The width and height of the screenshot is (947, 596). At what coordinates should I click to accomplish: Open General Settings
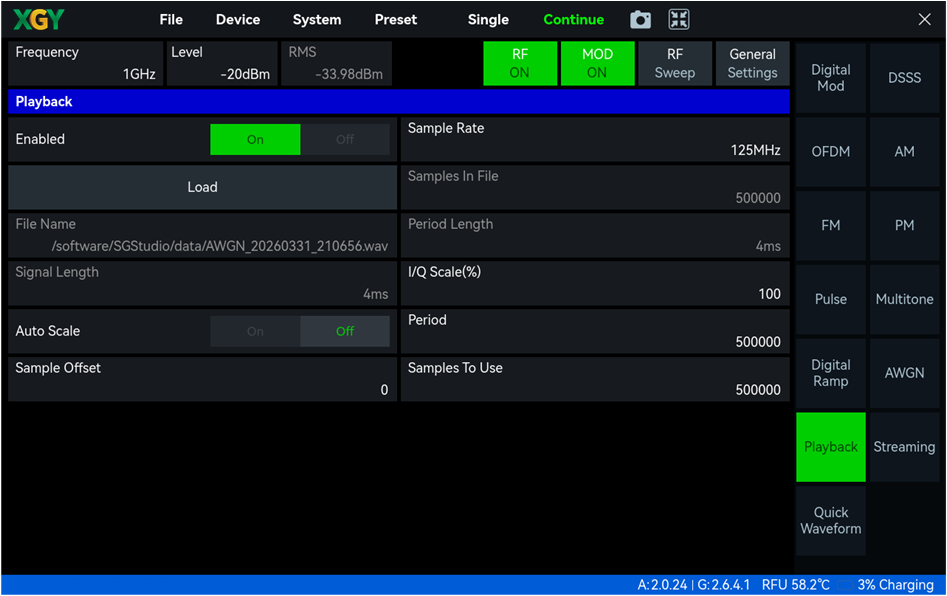click(753, 63)
